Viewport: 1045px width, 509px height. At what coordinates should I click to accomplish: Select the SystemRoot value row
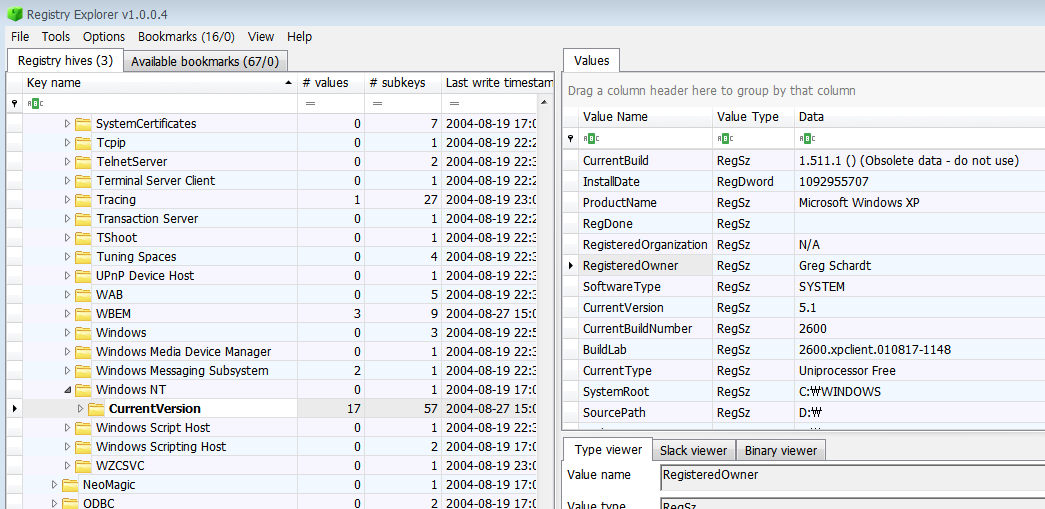pos(803,392)
